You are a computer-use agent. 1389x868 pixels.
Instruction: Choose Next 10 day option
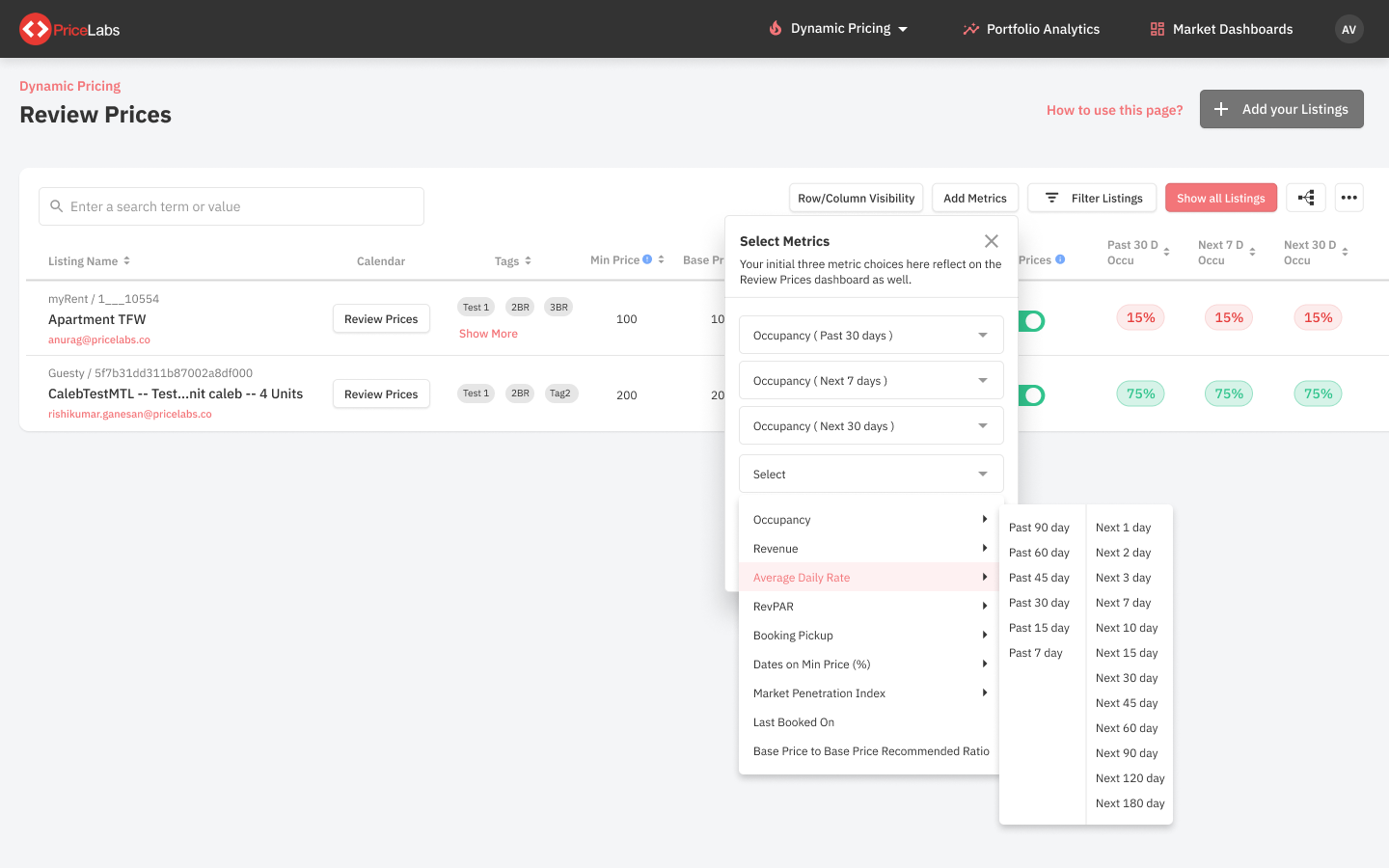[1127, 628]
